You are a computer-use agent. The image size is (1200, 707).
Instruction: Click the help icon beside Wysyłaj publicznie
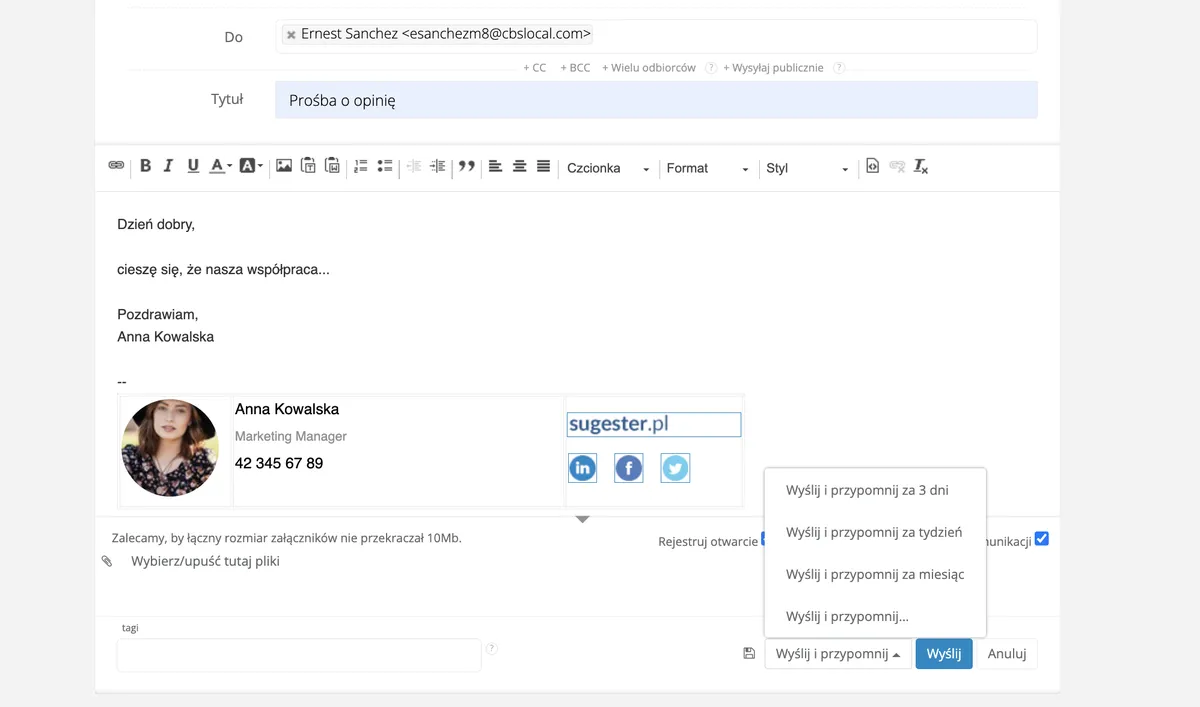(839, 68)
